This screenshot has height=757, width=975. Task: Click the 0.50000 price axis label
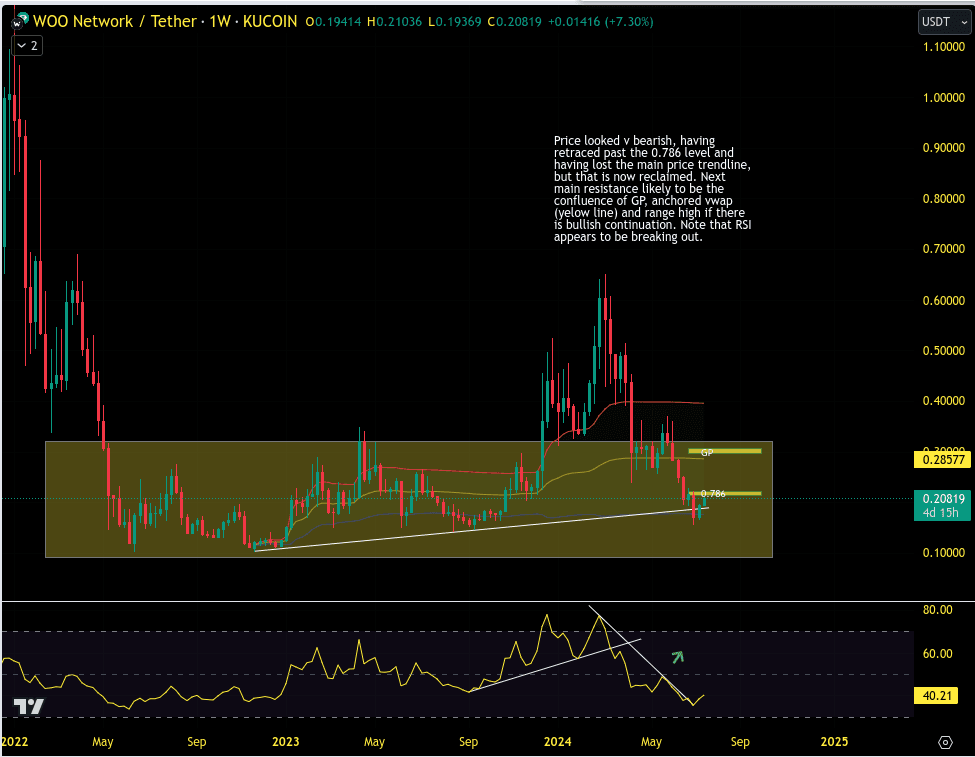[943, 350]
